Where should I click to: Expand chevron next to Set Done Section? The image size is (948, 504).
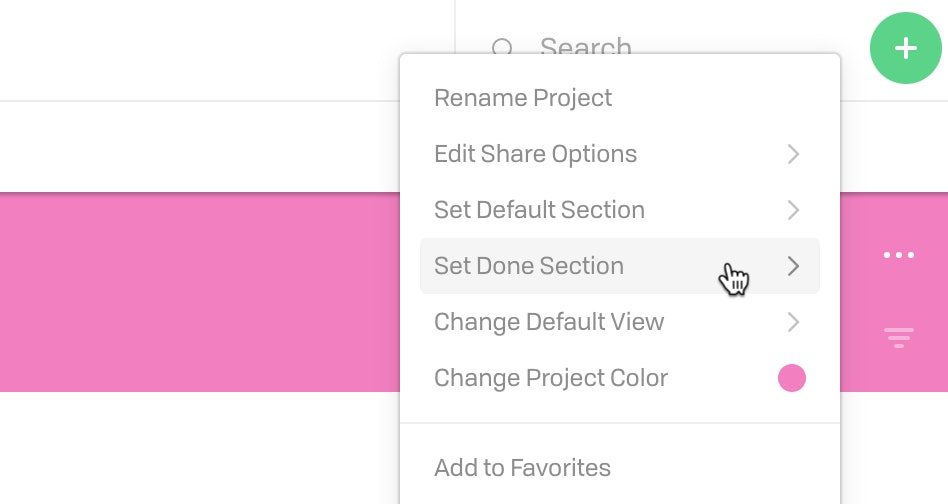[x=793, y=266]
